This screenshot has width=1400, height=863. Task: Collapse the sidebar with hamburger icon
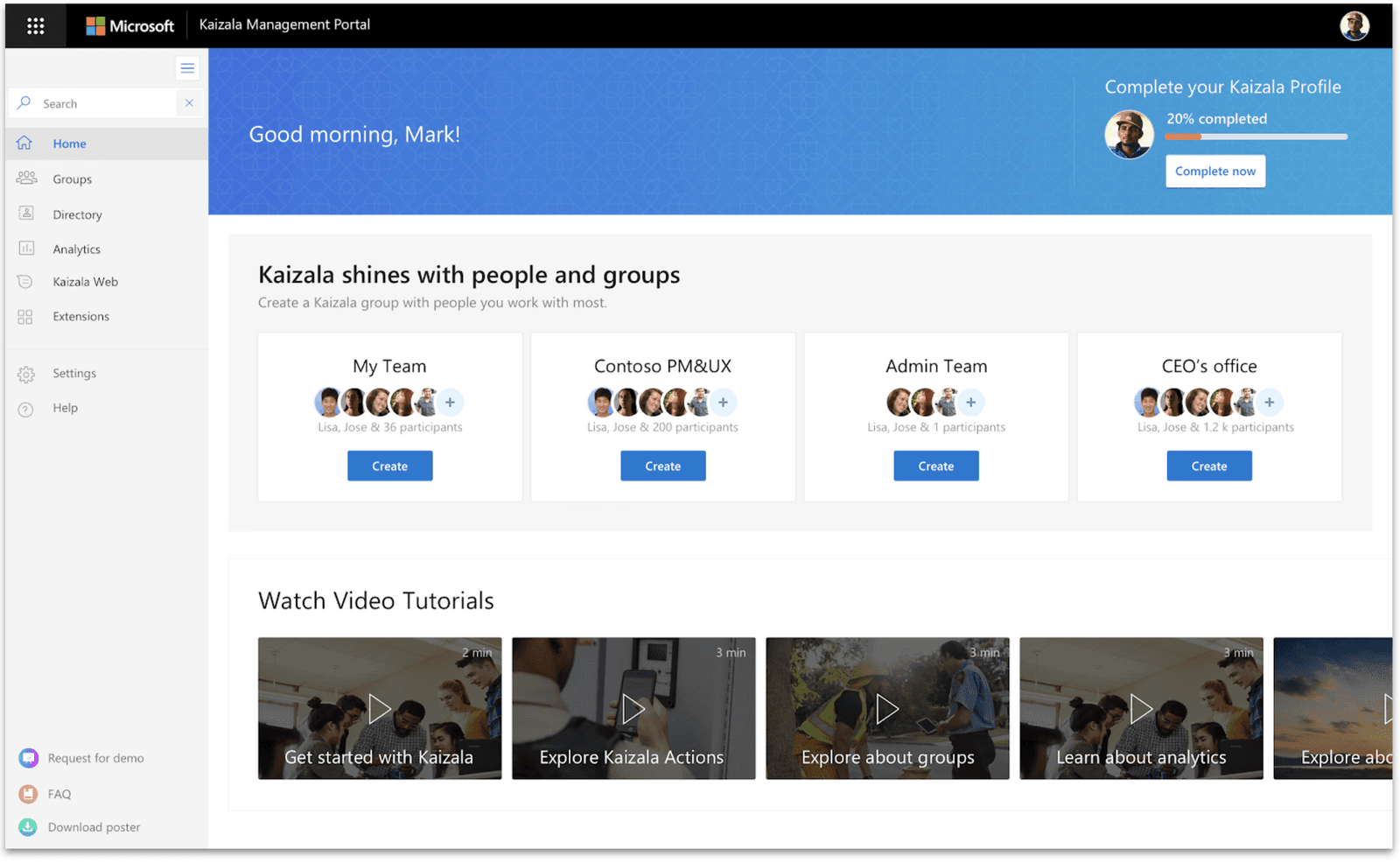187,68
